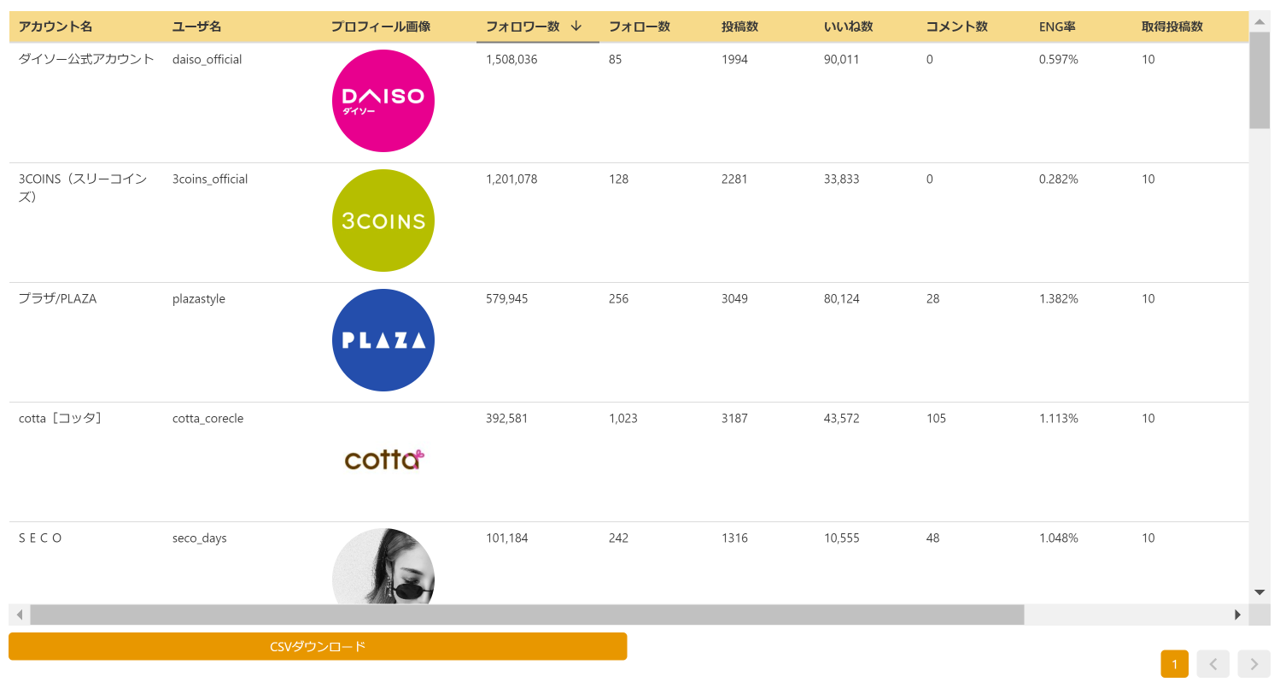Select 3COINS（スリーコインズ）account name
The height and width of the screenshot is (688, 1280).
pos(83,188)
